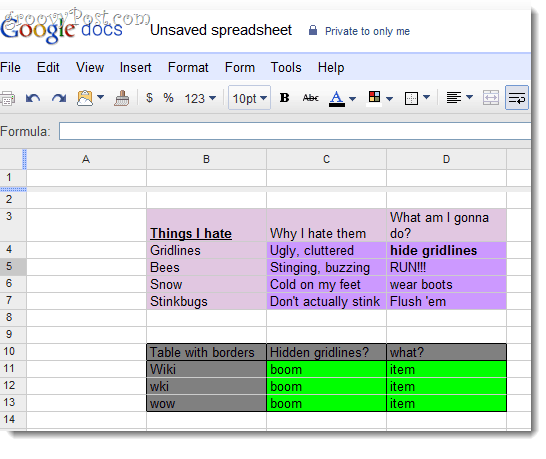Click the Unsaved spreadsheet title
This screenshot has height=459, width=546.
[x=221, y=30]
